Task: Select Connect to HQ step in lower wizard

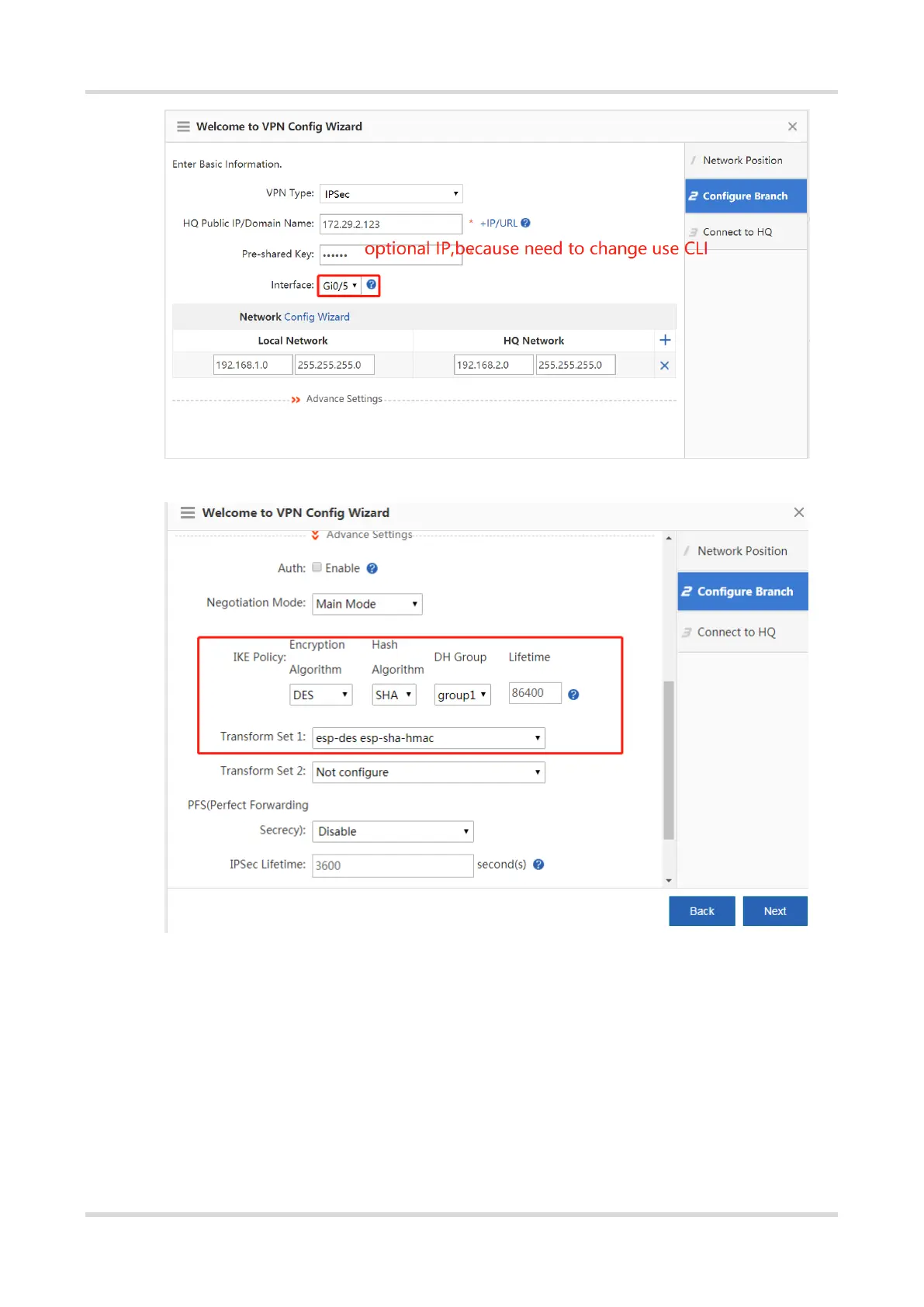Action: [x=736, y=632]
